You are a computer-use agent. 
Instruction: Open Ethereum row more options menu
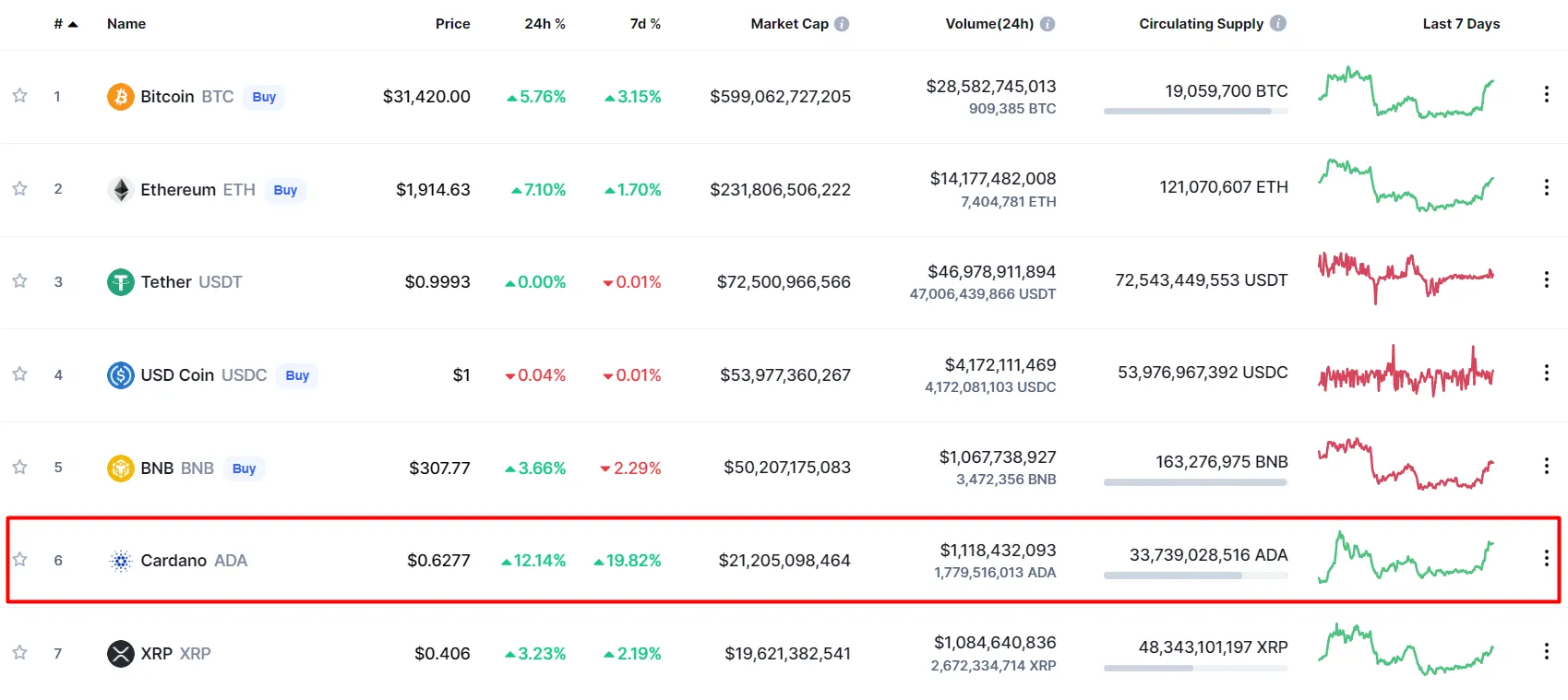1547,187
